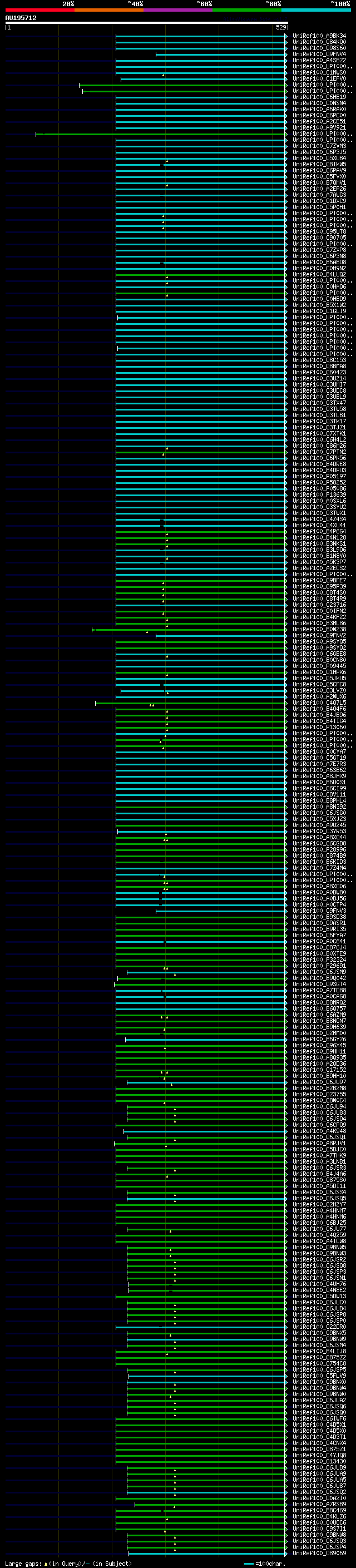Select hit label UniRef100_Q3UMI7
The height and width of the screenshot is (1568, 356).
tap(319, 385)
